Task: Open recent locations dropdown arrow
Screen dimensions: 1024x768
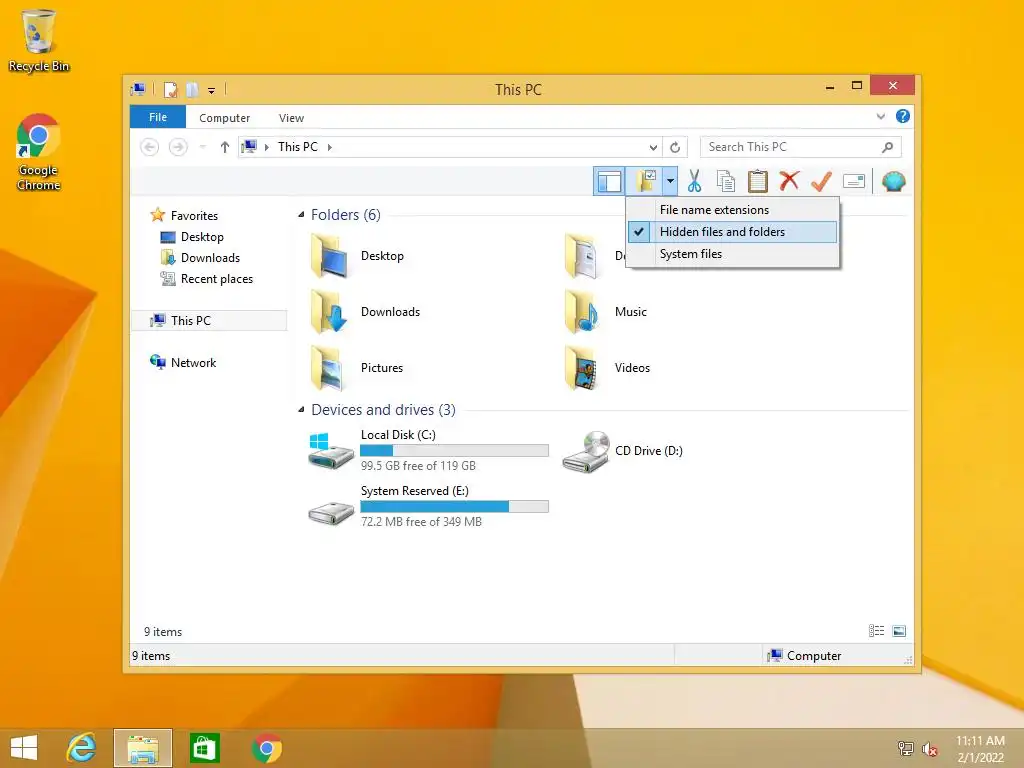Action: tap(202, 147)
